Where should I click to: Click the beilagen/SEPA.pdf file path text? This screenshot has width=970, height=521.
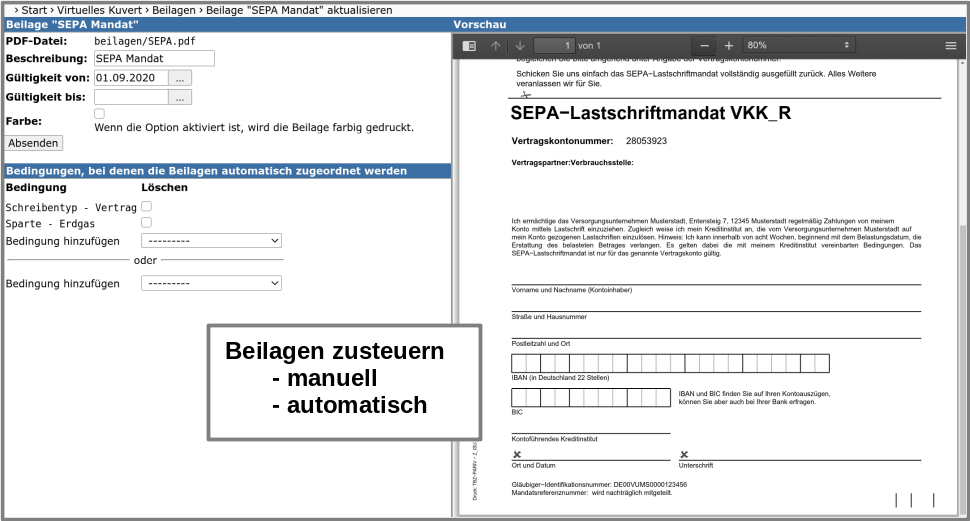(x=145, y=41)
